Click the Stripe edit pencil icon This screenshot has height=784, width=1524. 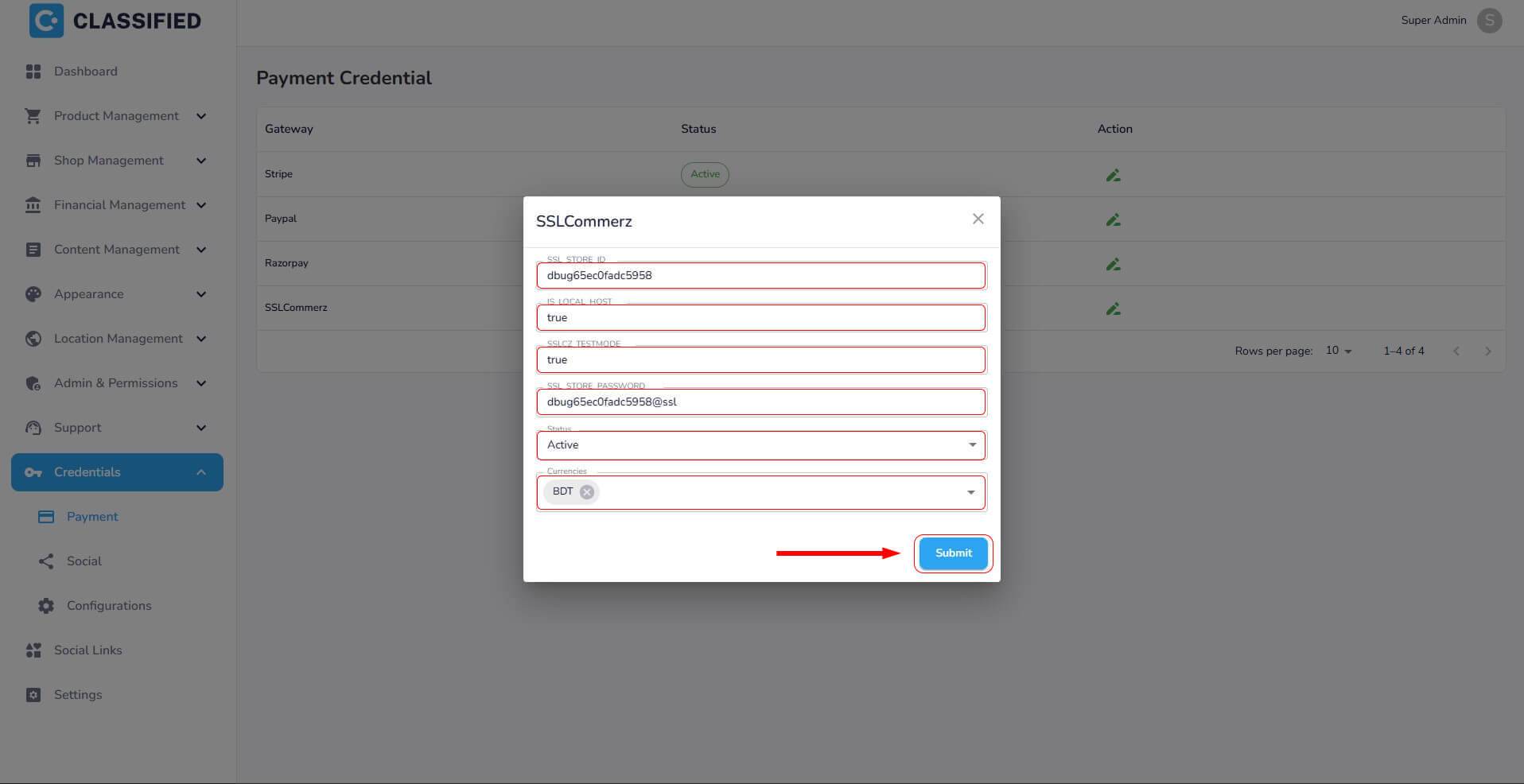click(x=1113, y=175)
